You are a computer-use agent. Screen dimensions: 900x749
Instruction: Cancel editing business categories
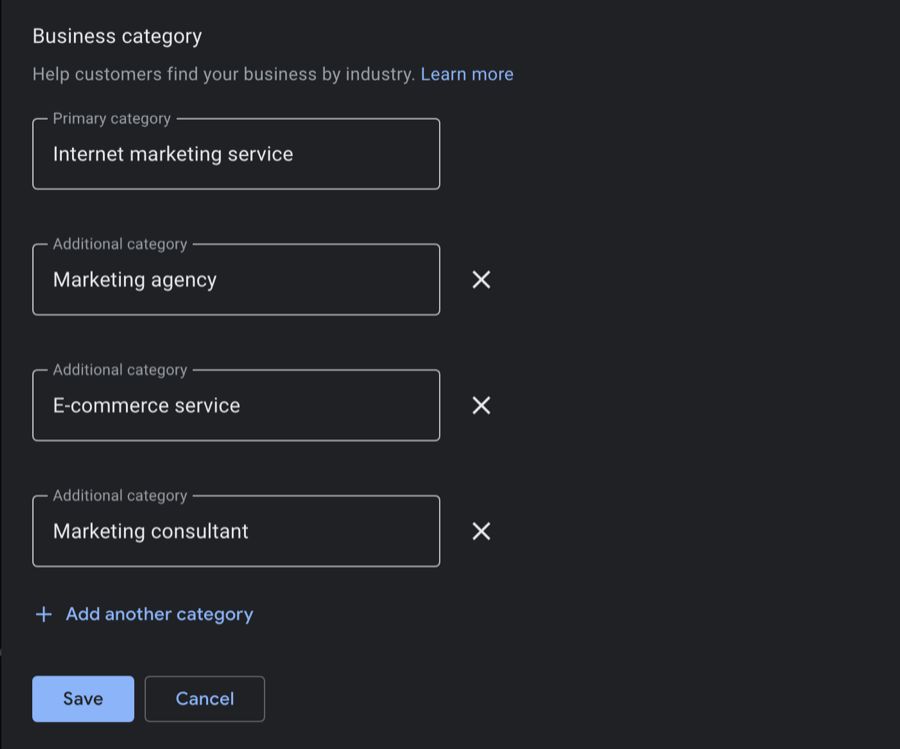(204, 698)
